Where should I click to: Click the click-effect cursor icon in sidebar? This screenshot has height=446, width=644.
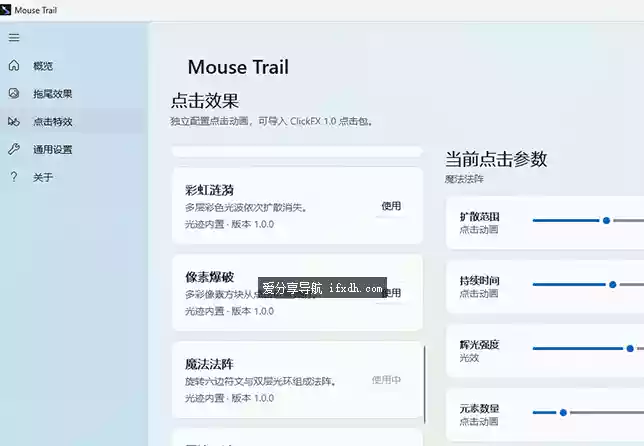tap(14, 122)
